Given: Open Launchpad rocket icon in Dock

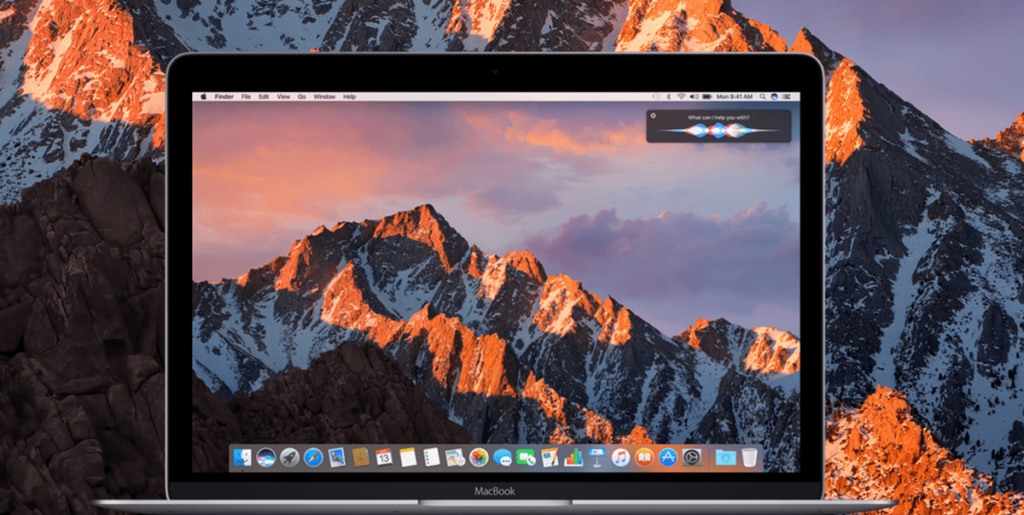Looking at the screenshot, I should [x=290, y=458].
